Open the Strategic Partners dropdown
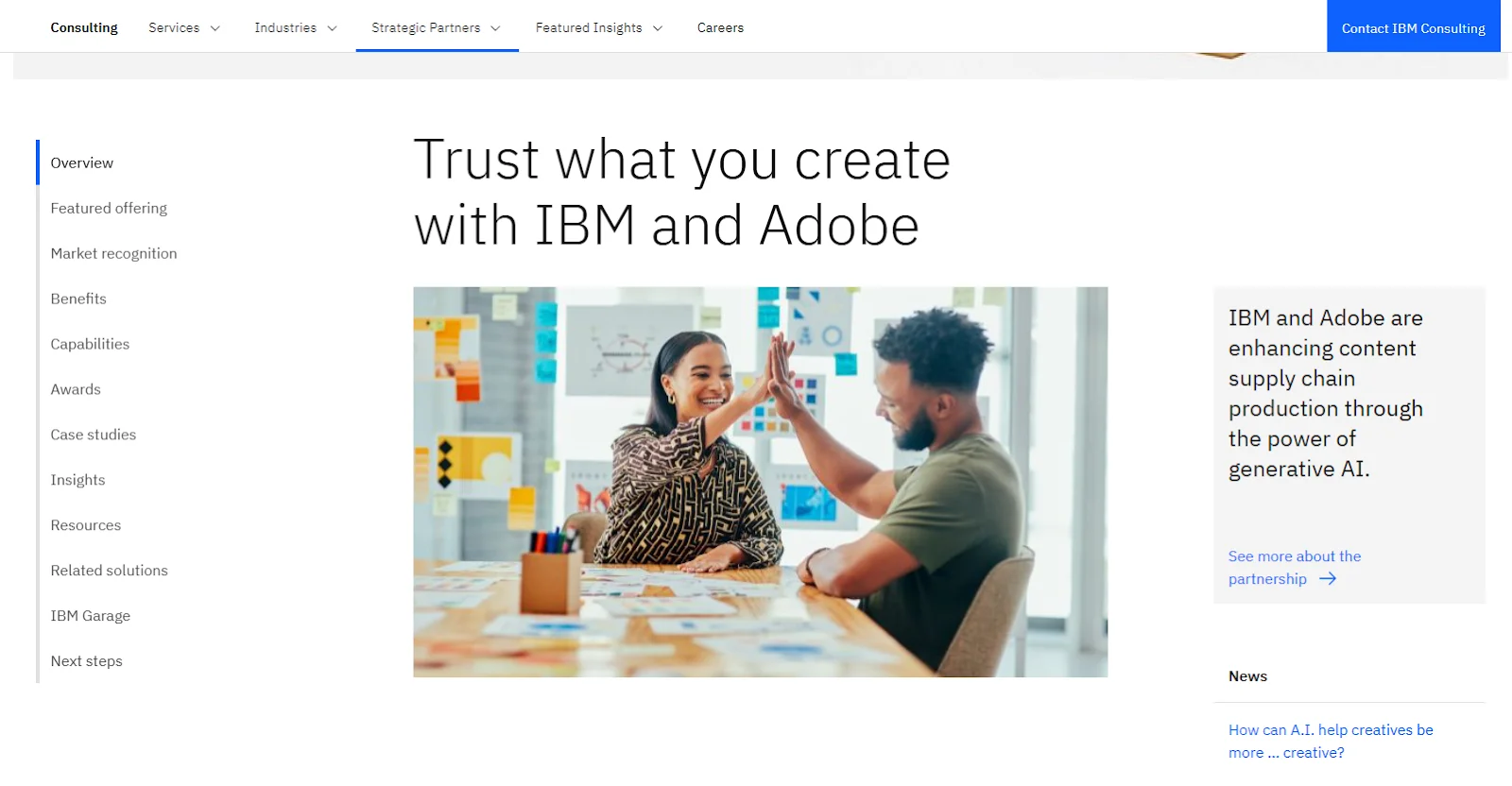This screenshot has height=786, width=1512. 436,27
